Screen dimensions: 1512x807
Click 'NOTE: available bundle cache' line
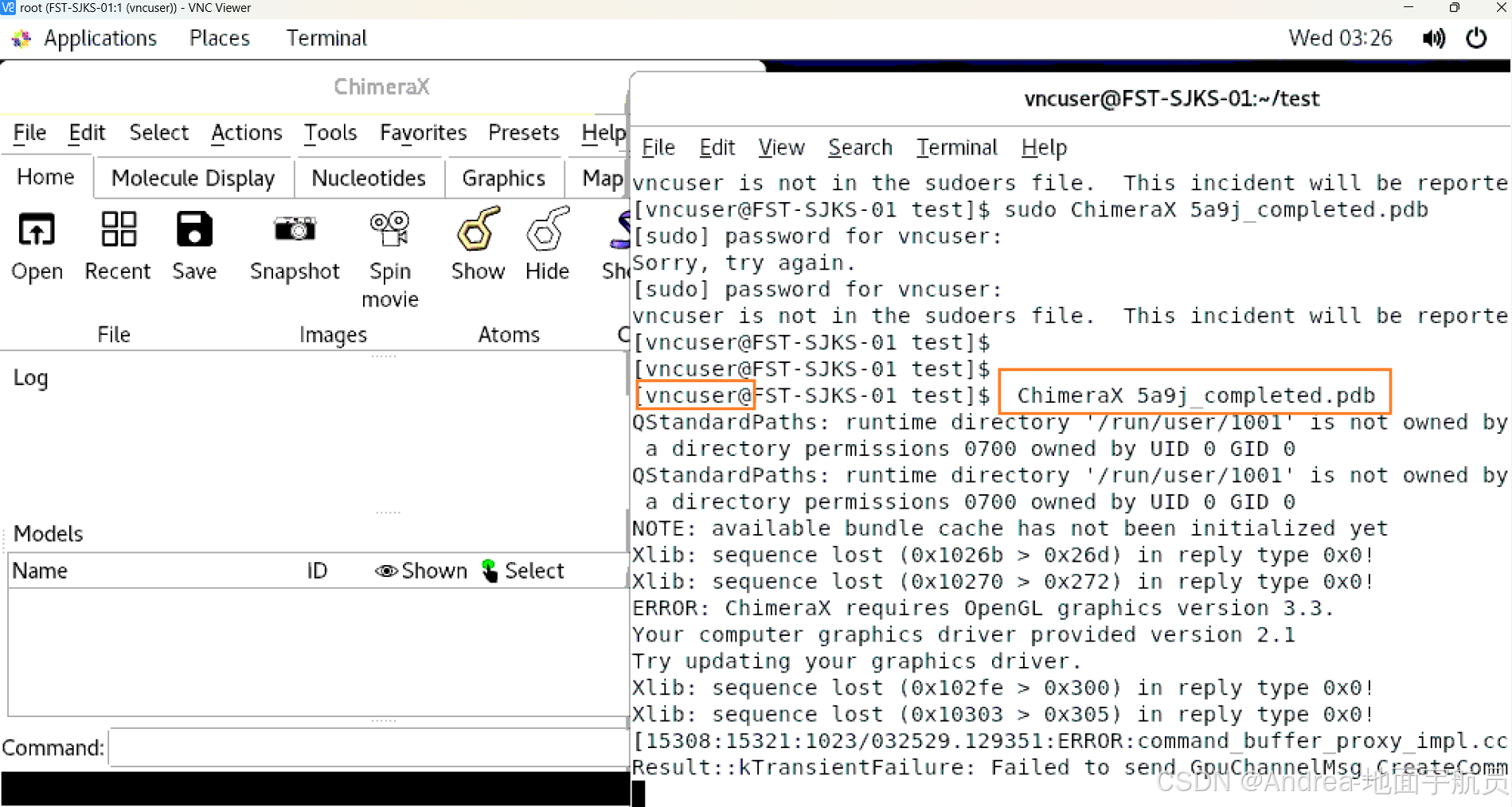pos(1010,528)
